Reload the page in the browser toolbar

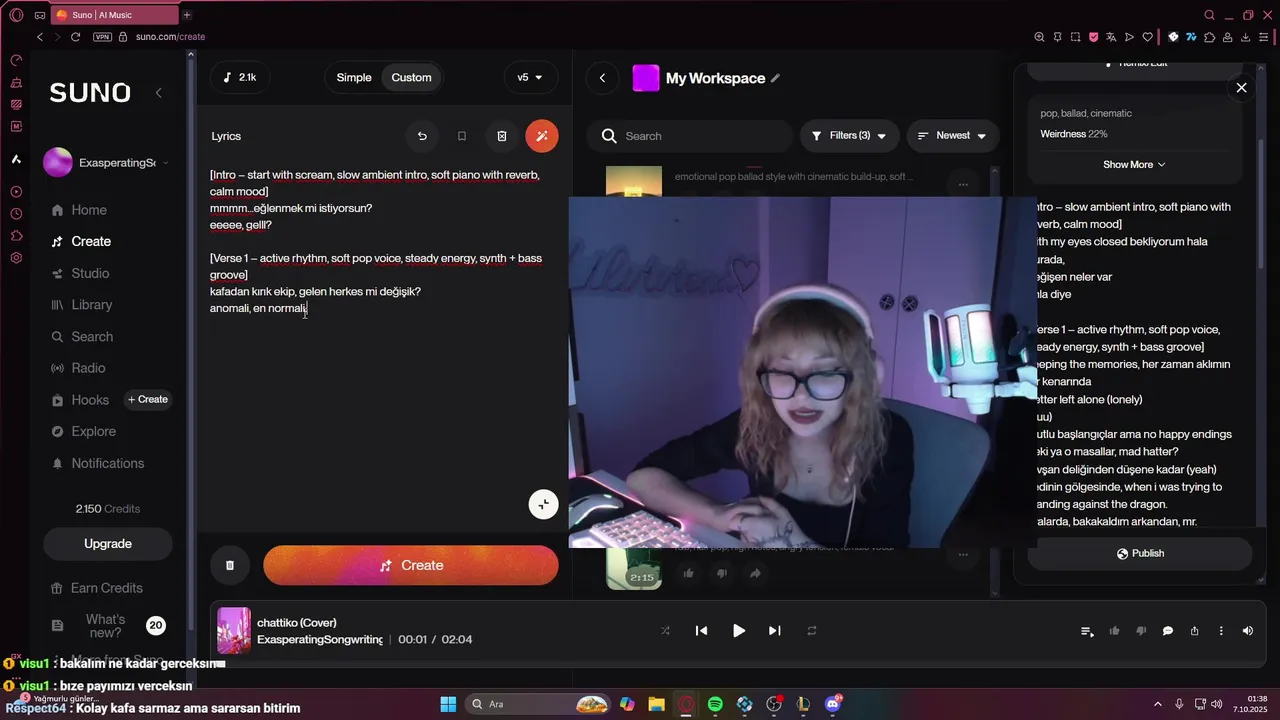pyautogui.click(x=75, y=37)
